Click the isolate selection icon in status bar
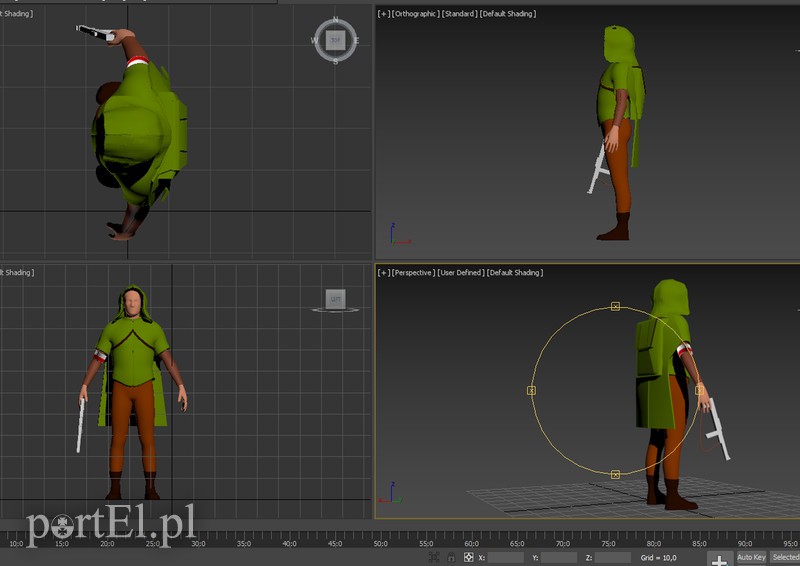The height and width of the screenshot is (566, 800). [x=433, y=557]
